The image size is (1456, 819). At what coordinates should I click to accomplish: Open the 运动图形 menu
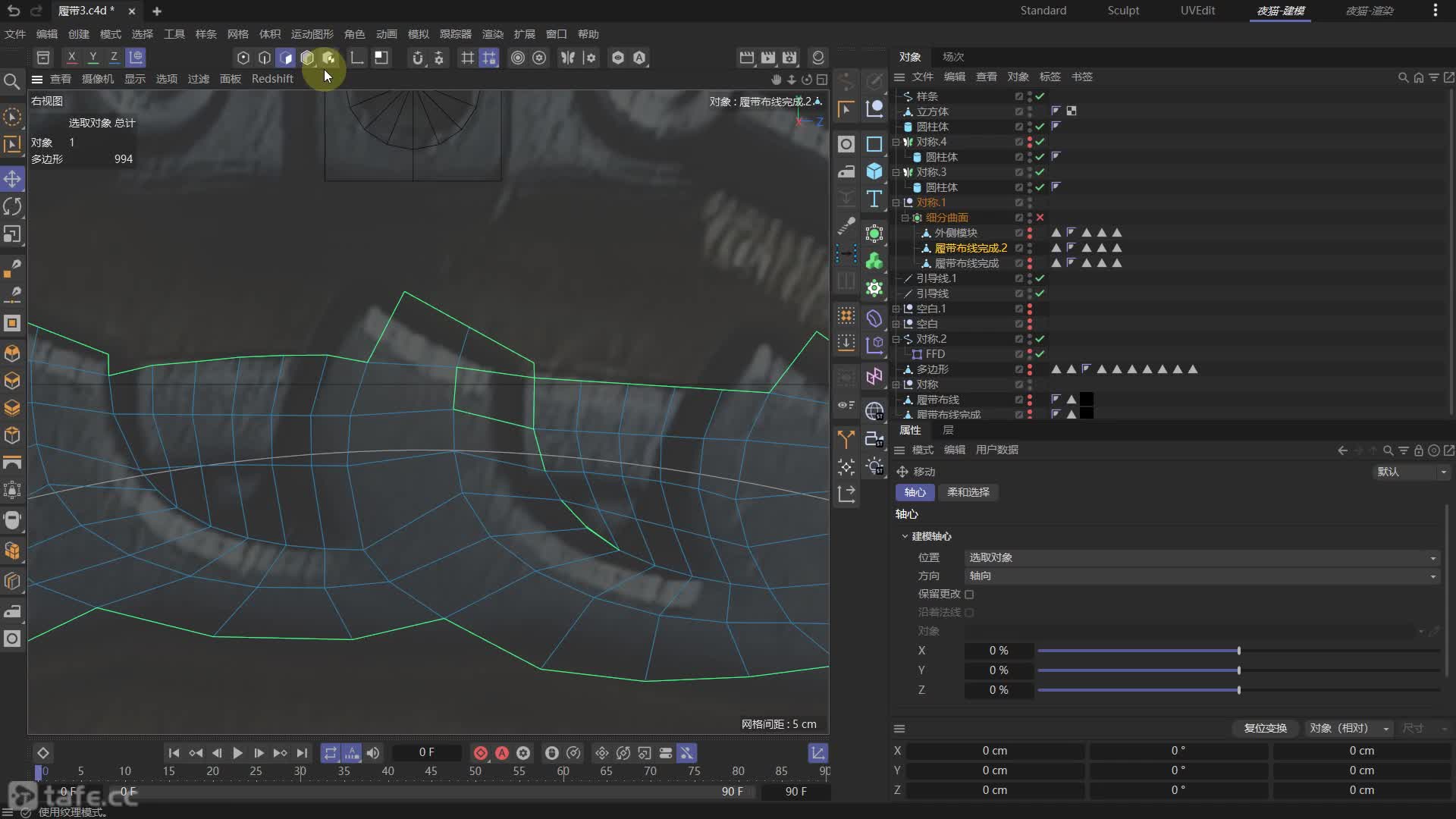click(312, 34)
